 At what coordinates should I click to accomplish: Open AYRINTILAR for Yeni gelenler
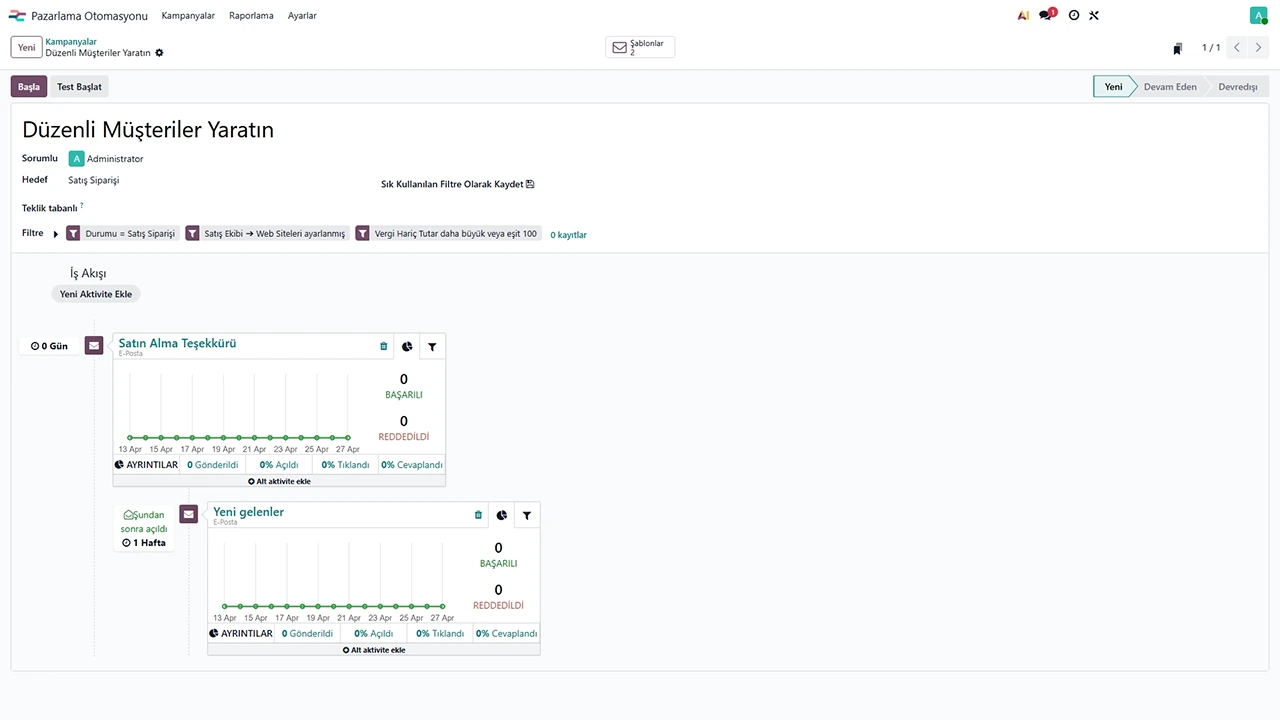241,634
